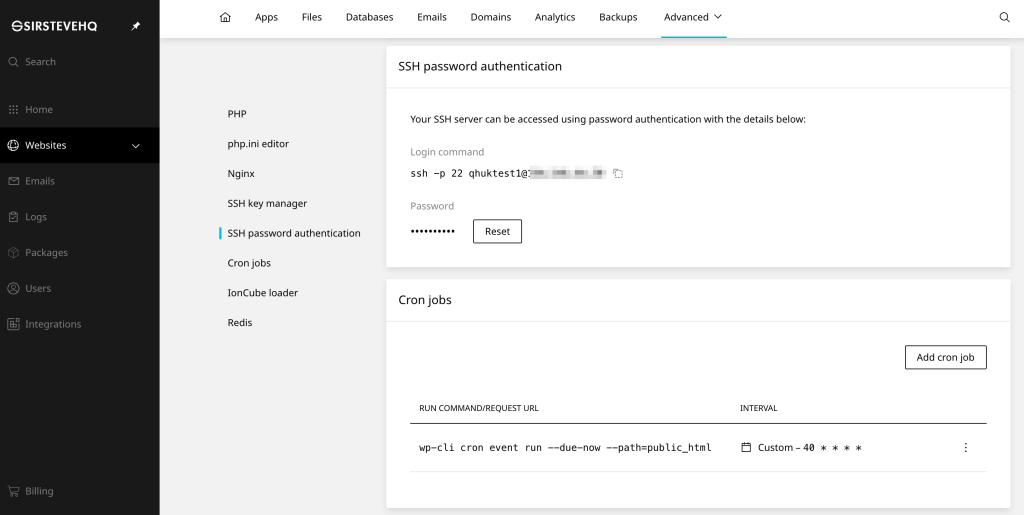Go to the Databases tab
This screenshot has width=1024, height=515.
click(370, 17)
